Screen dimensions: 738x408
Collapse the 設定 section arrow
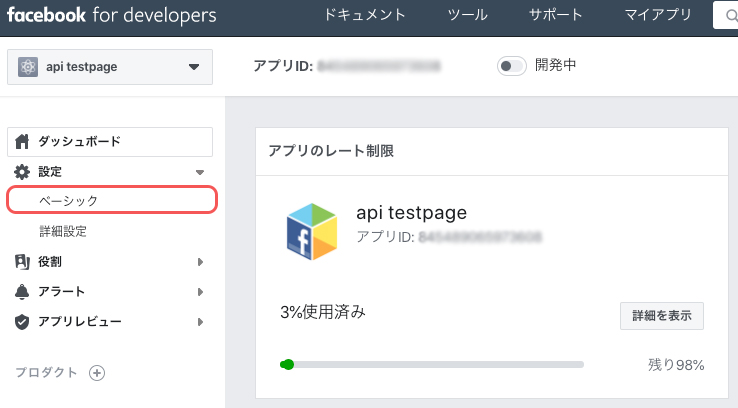pos(200,173)
